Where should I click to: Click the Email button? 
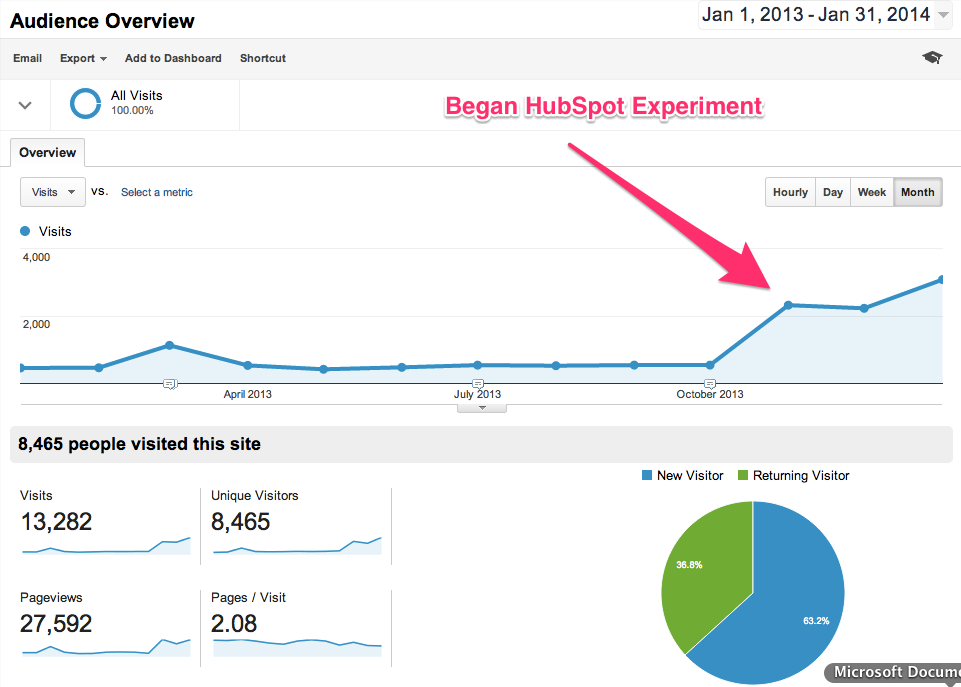click(28, 58)
